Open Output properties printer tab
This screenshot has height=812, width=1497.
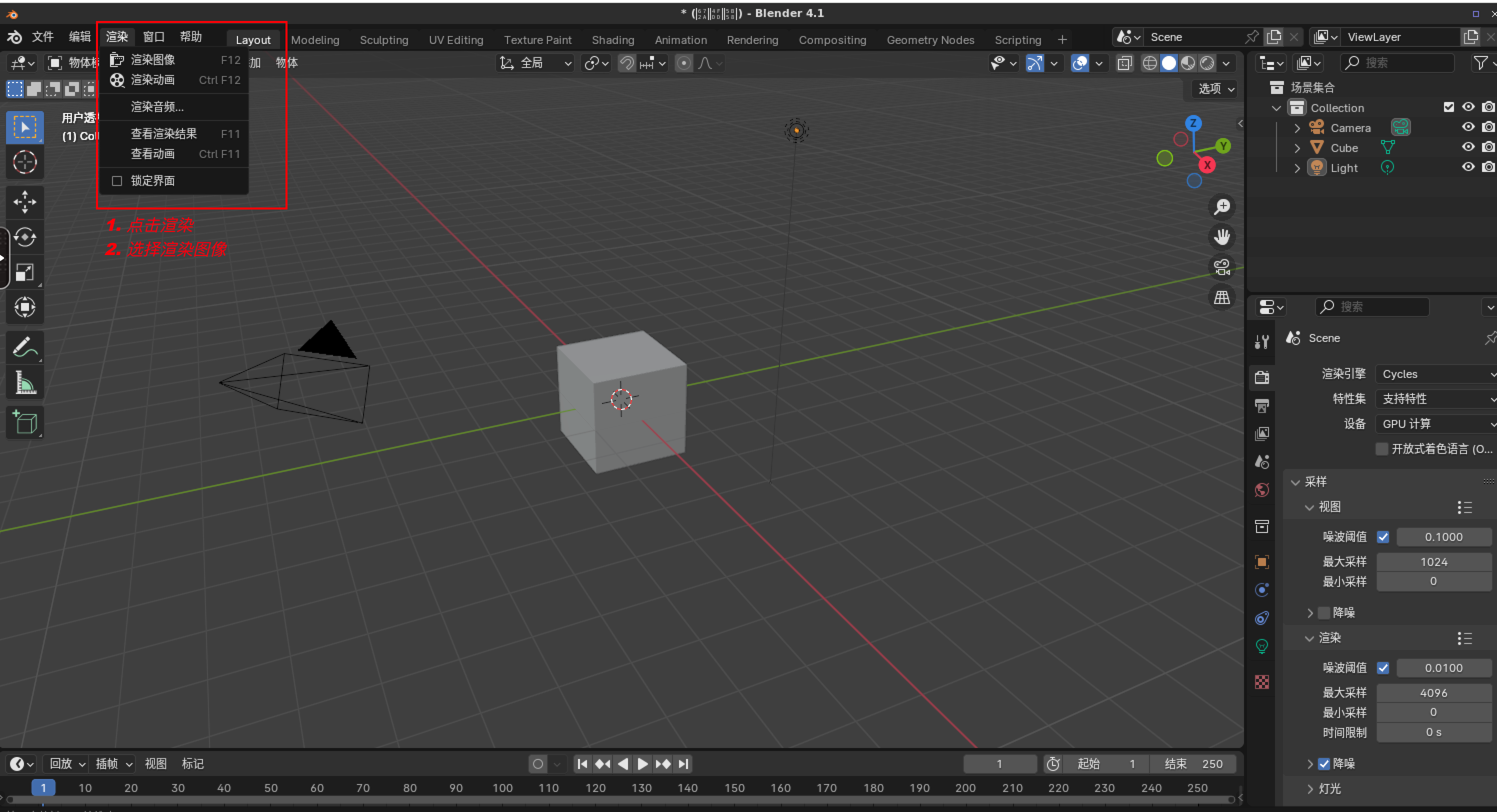tap(1261, 405)
